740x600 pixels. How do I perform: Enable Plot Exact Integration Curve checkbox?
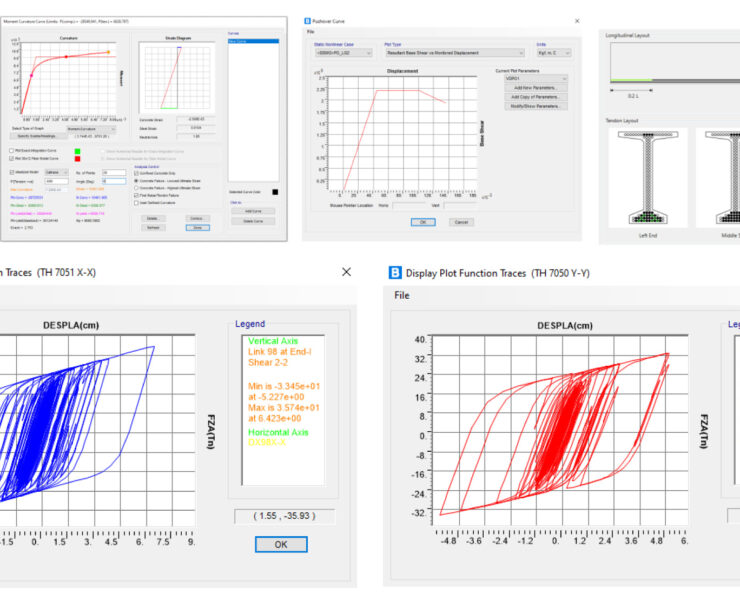(x=11, y=151)
